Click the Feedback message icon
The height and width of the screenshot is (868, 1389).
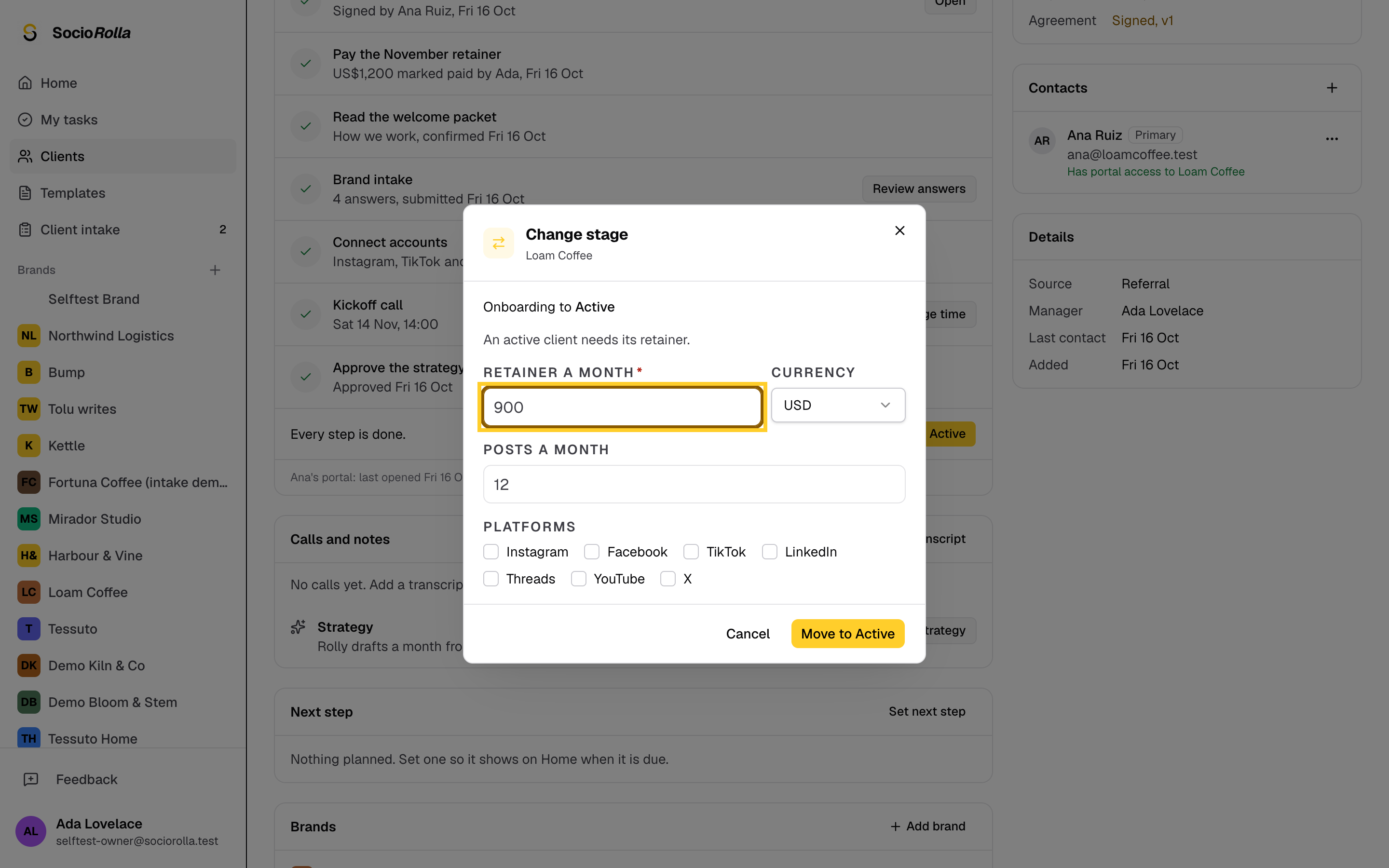point(30,779)
